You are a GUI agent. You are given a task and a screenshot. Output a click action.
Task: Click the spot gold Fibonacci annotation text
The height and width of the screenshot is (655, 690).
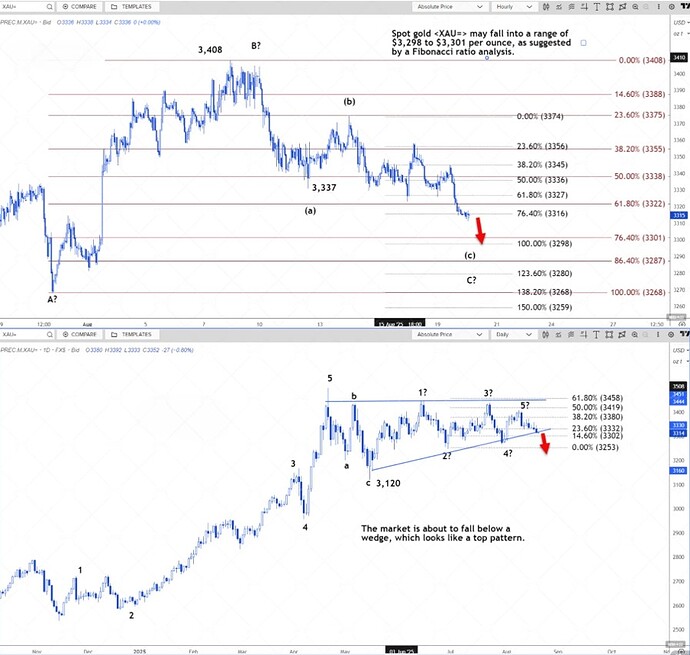(481, 43)
